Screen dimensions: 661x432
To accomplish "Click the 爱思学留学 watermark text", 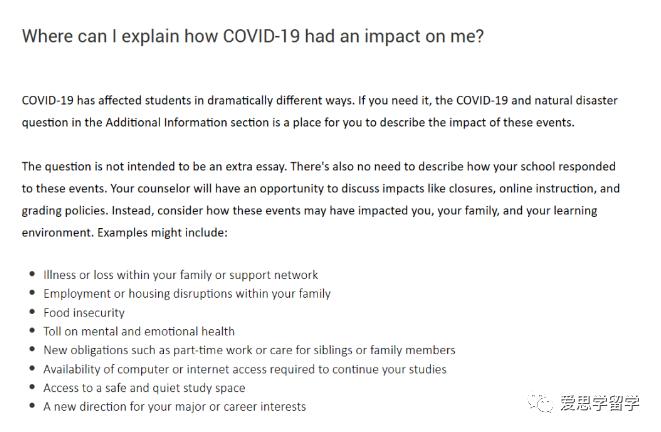I will (600, 402).
